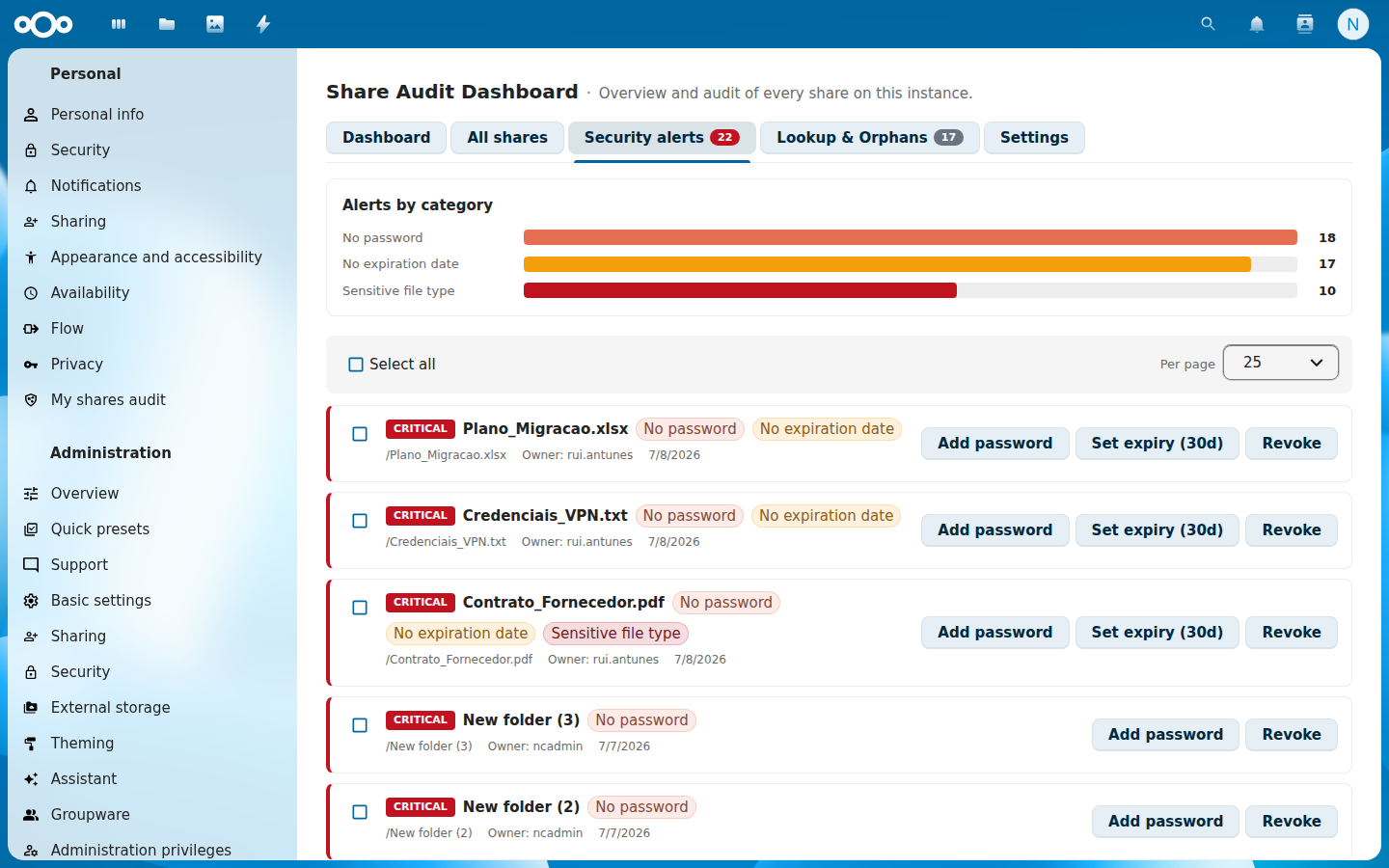Click the Overview icon under Administration
The image size is (1389, 868).
coord(31,494)
